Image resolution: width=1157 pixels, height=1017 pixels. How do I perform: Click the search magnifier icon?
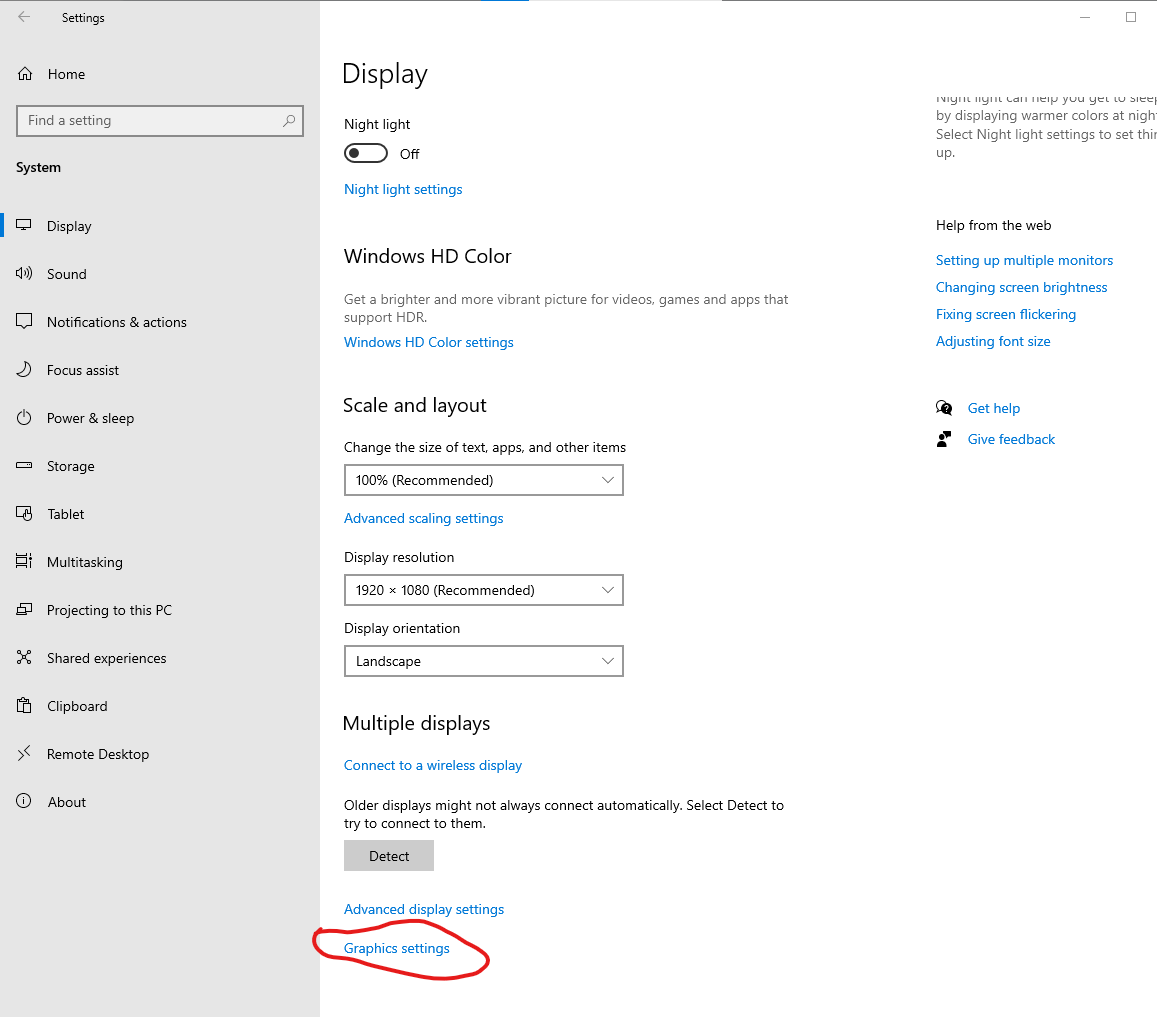tap(289, 121)
